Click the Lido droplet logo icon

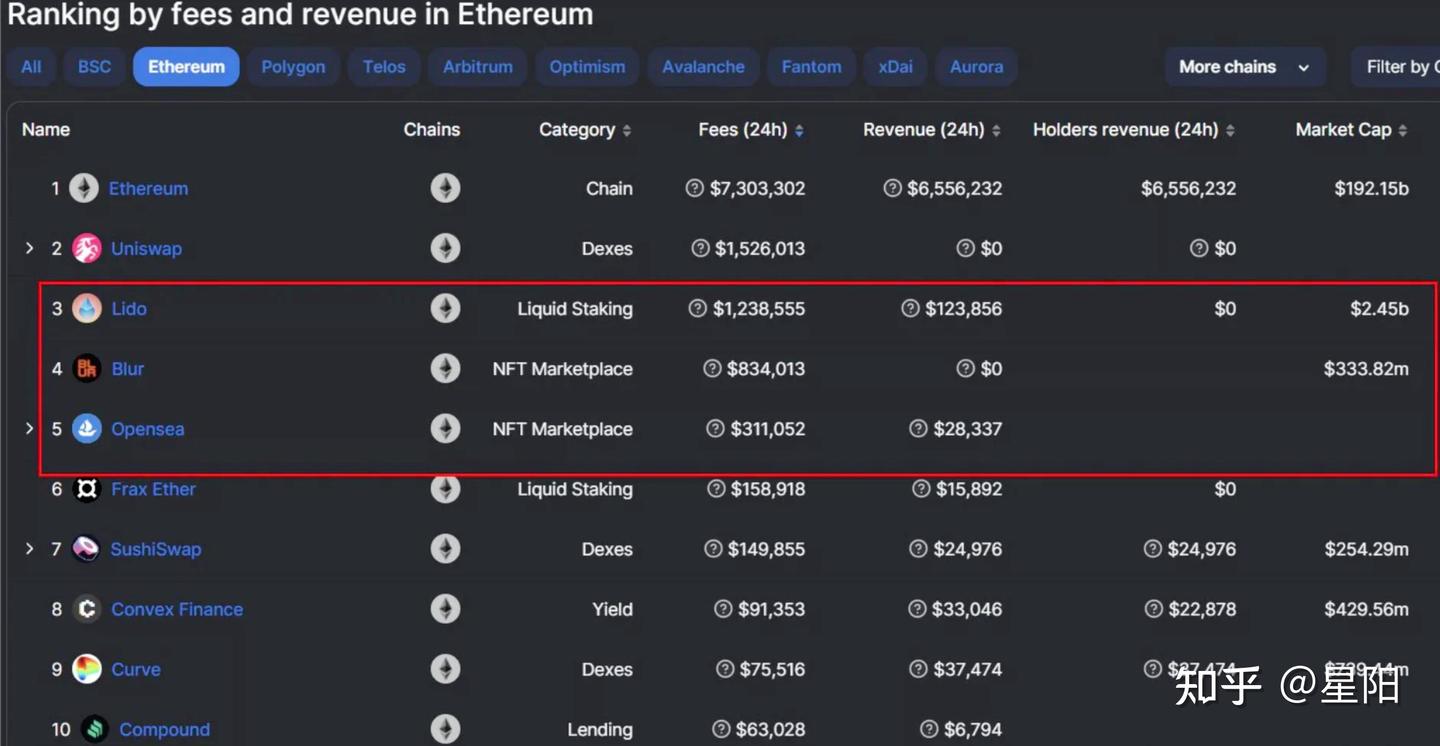point(87,309)
